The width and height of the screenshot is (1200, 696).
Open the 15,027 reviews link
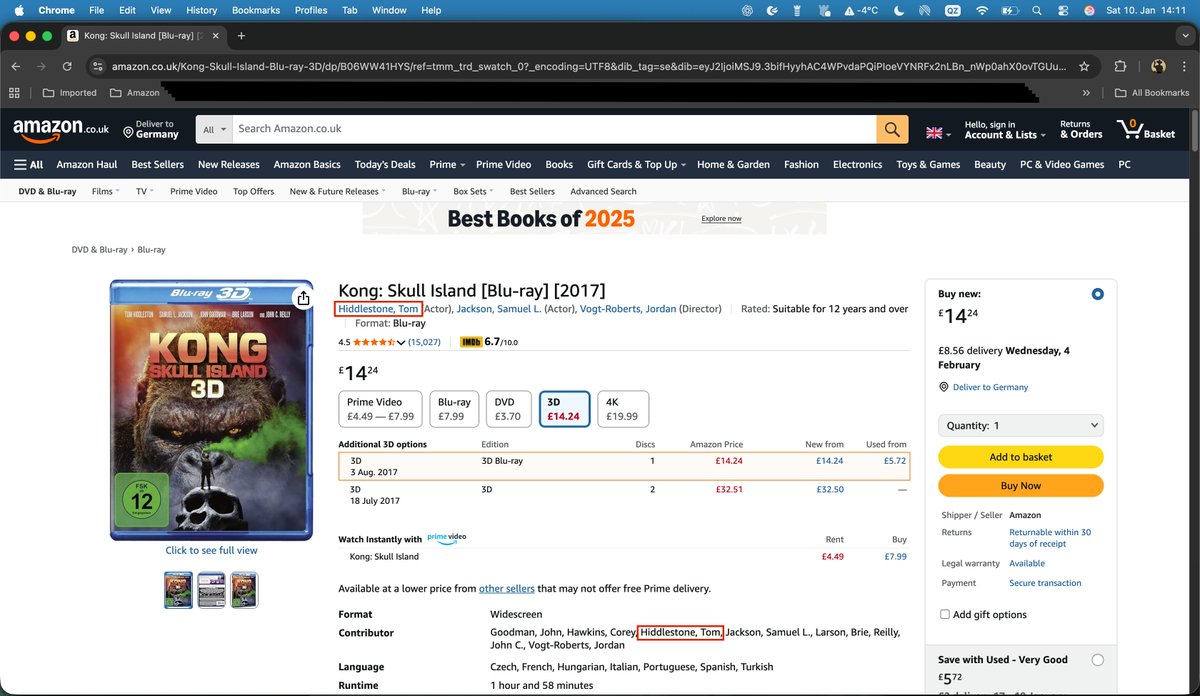click(425, 342)
